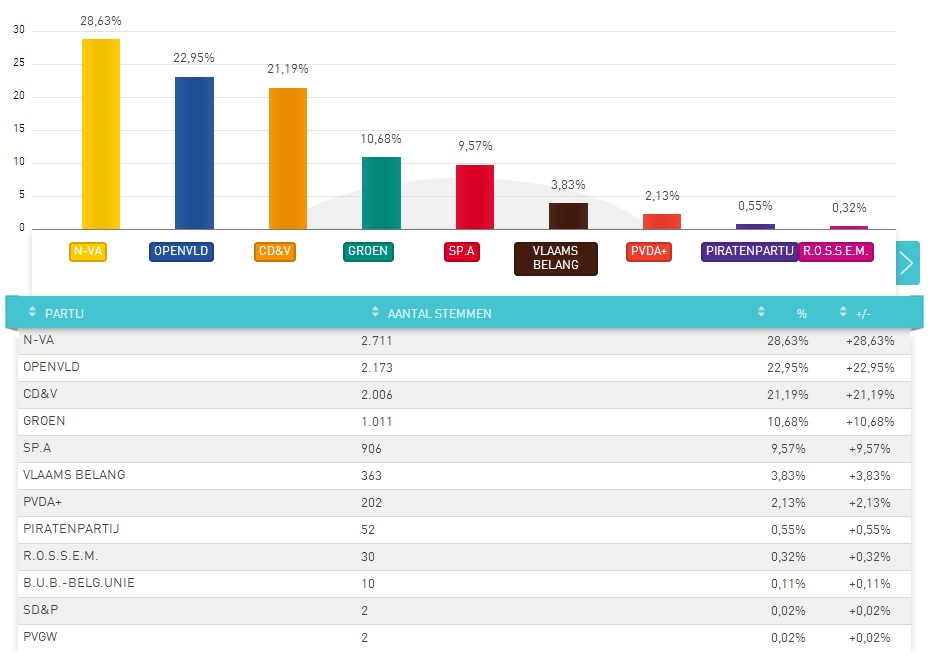Select the VLAAMS BELANG party label button

pos(556,258)
